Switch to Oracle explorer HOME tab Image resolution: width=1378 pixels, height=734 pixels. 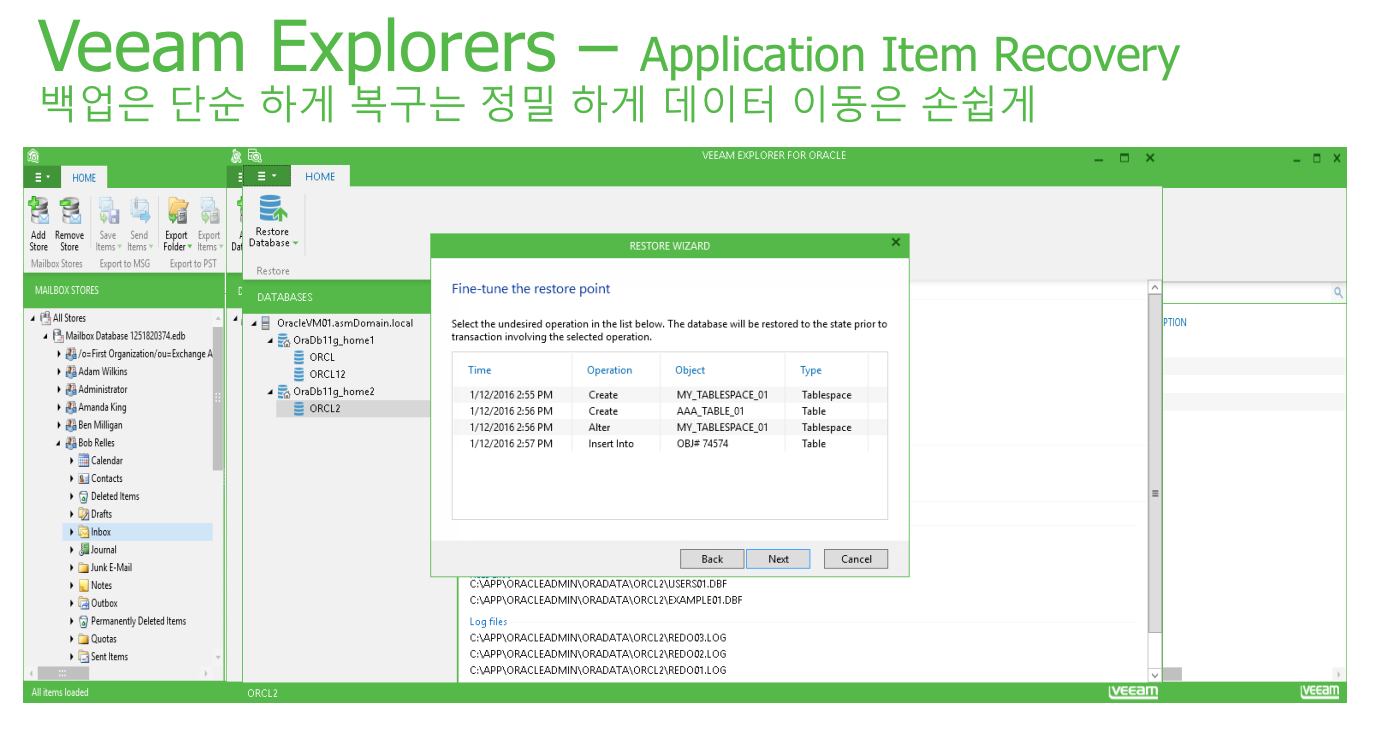320,177
